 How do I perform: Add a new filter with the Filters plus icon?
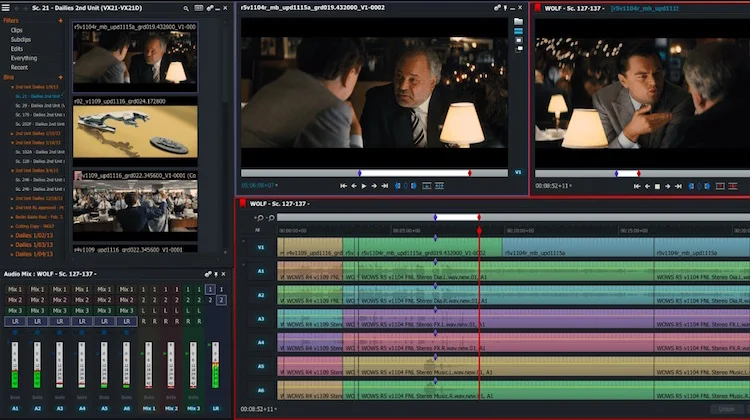(60, 21)
